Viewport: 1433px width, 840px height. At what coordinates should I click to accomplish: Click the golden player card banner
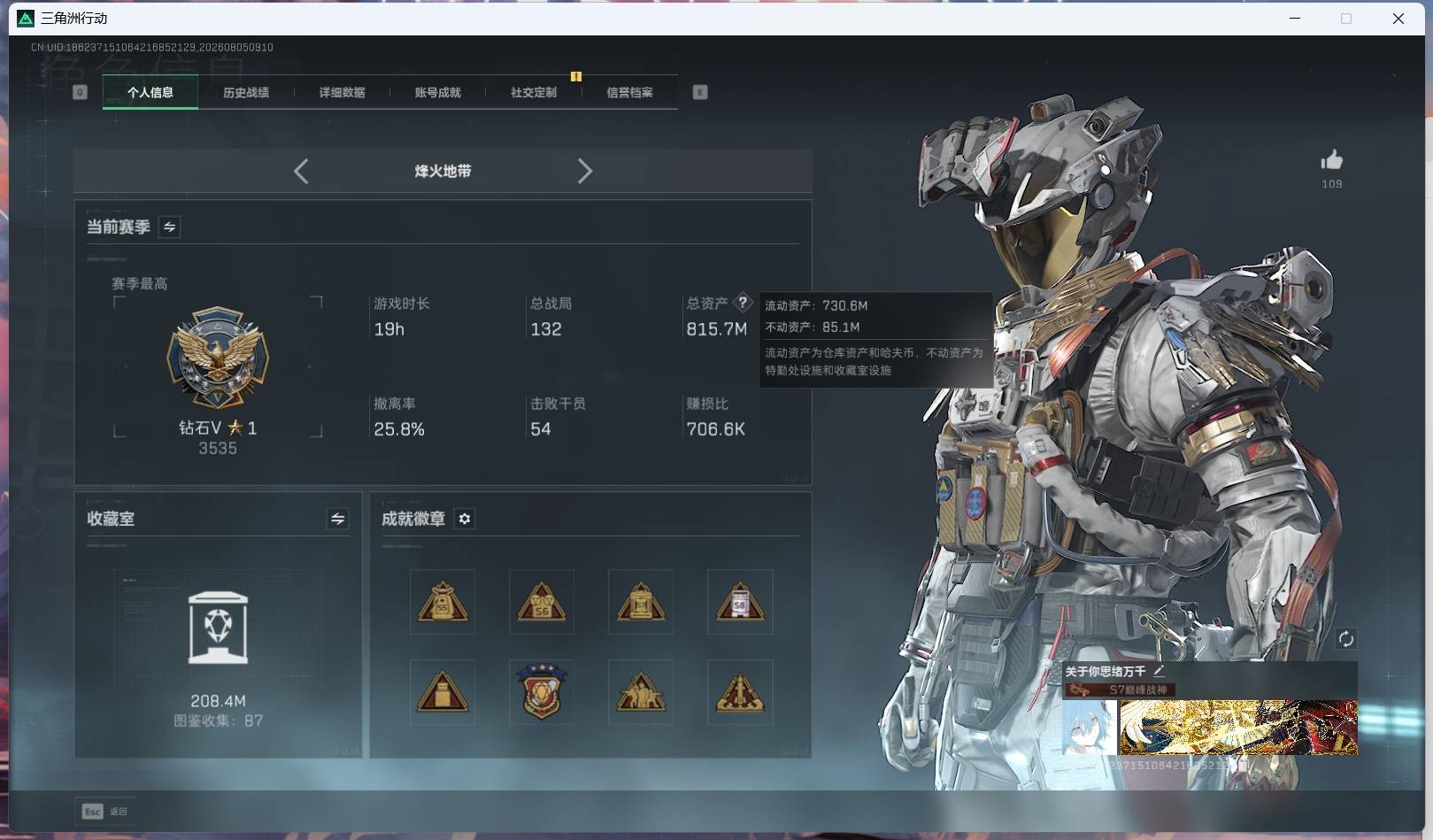[1238, 728]
